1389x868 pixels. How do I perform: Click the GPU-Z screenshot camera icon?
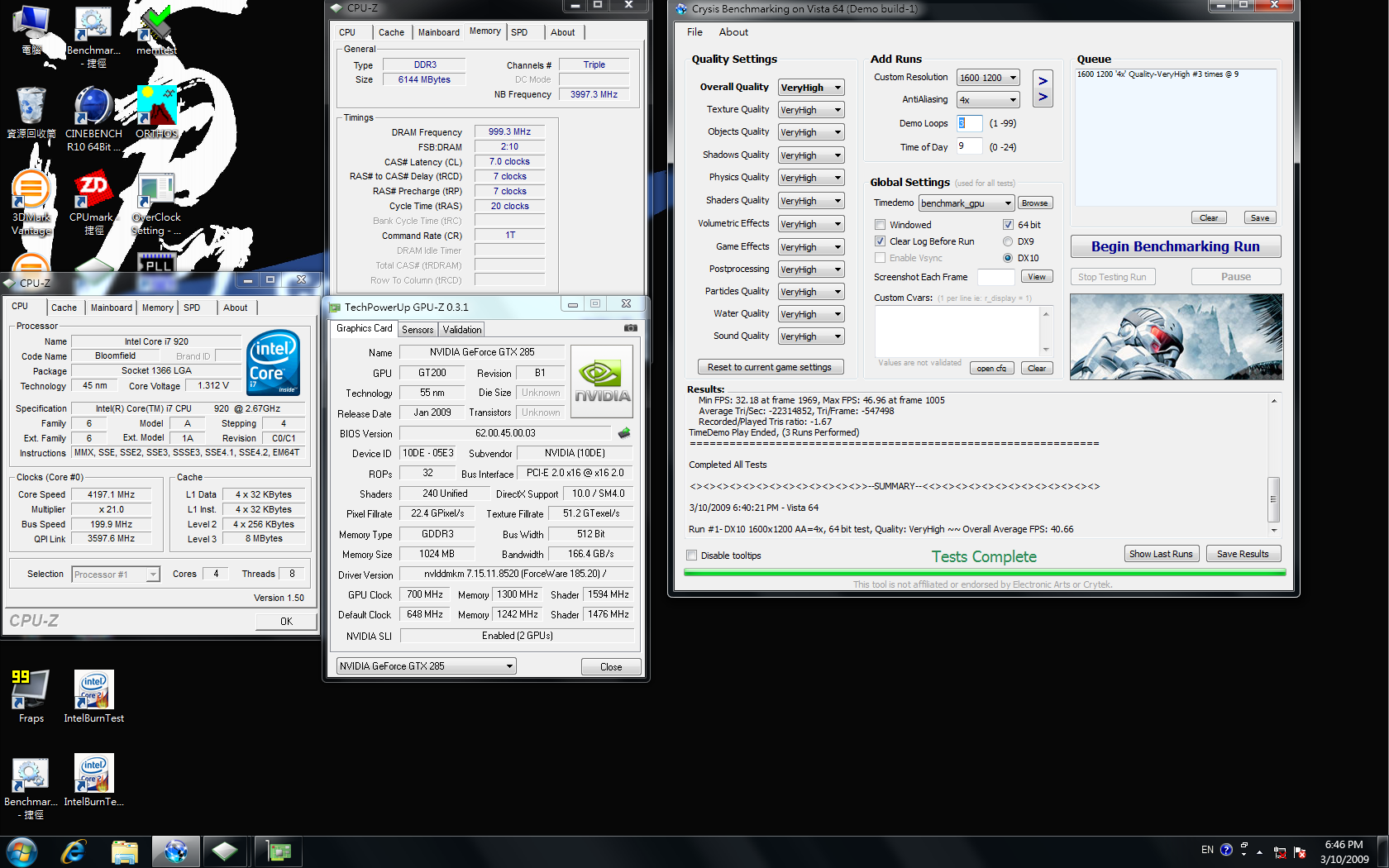point(630,328)
